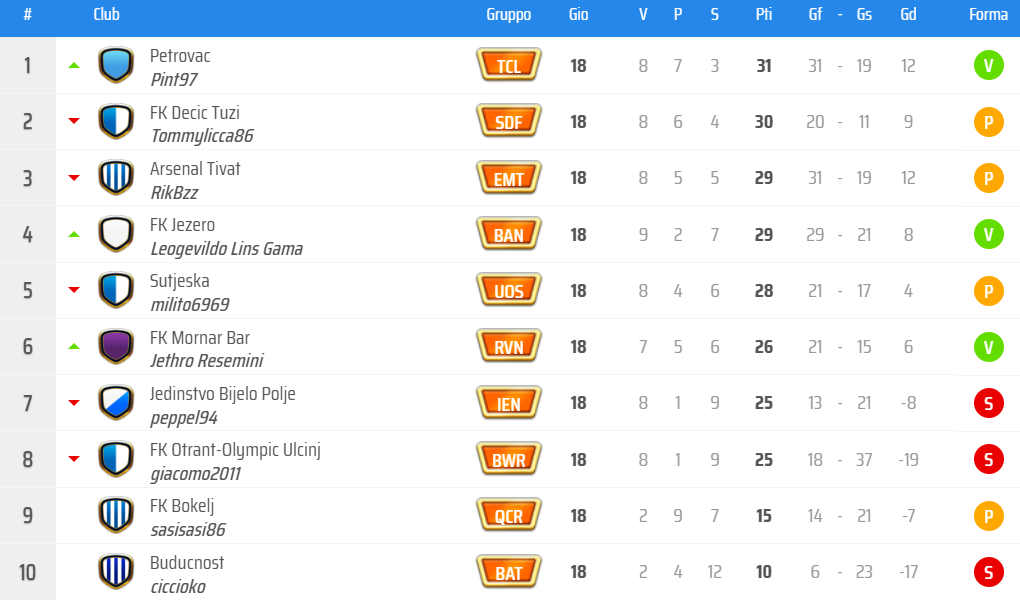Viewport: 1020px width, 600px height.
Task: Click FK Jezero's white shield crest
Action: pos(116,234)
